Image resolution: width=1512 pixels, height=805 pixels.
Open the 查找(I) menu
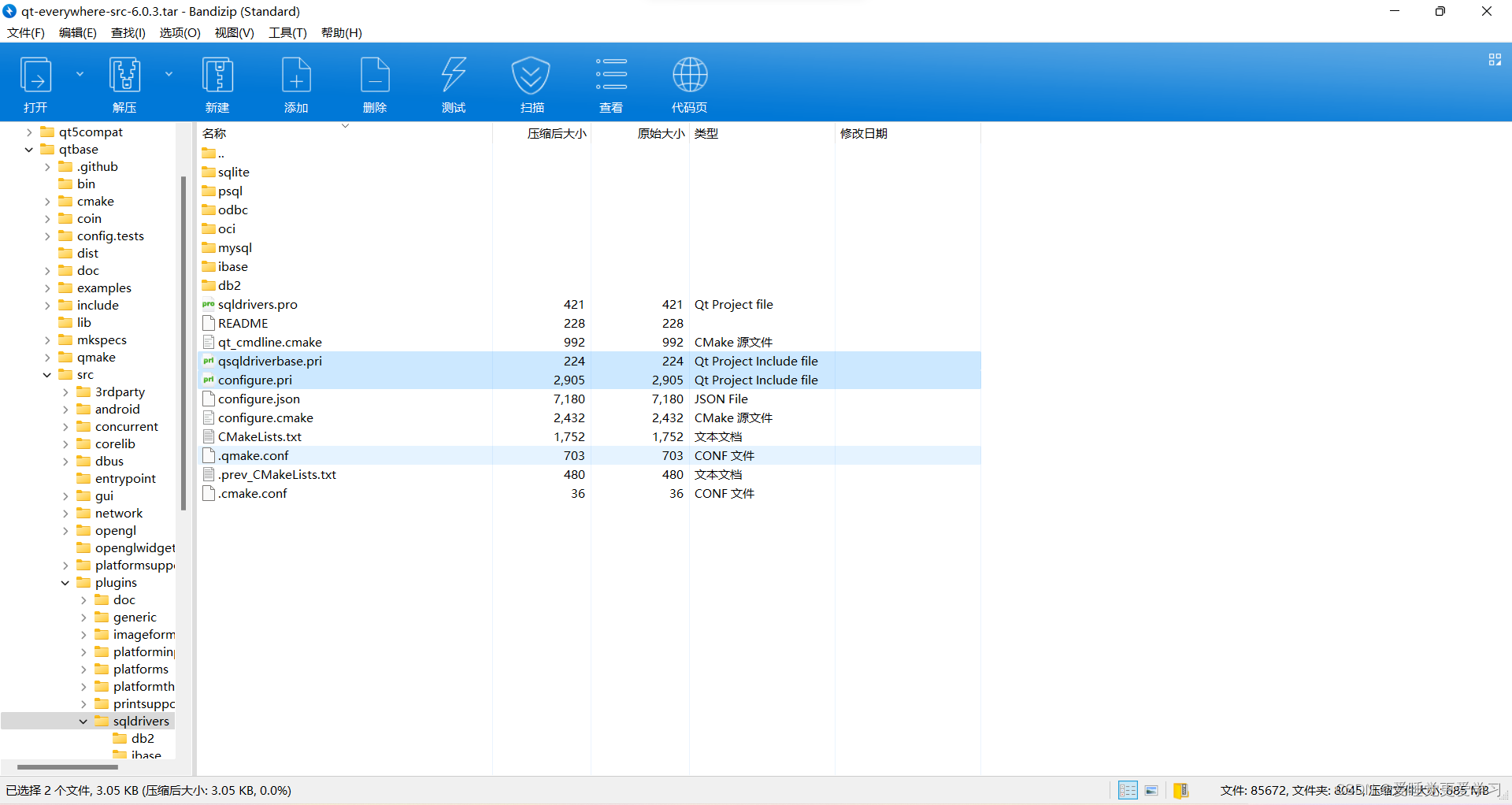pyautogui.click(x=128, y=32)
